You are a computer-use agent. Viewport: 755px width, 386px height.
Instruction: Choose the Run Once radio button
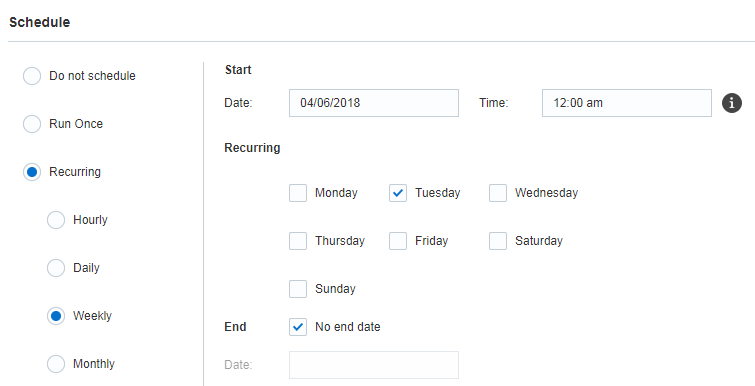click(32, 124)
